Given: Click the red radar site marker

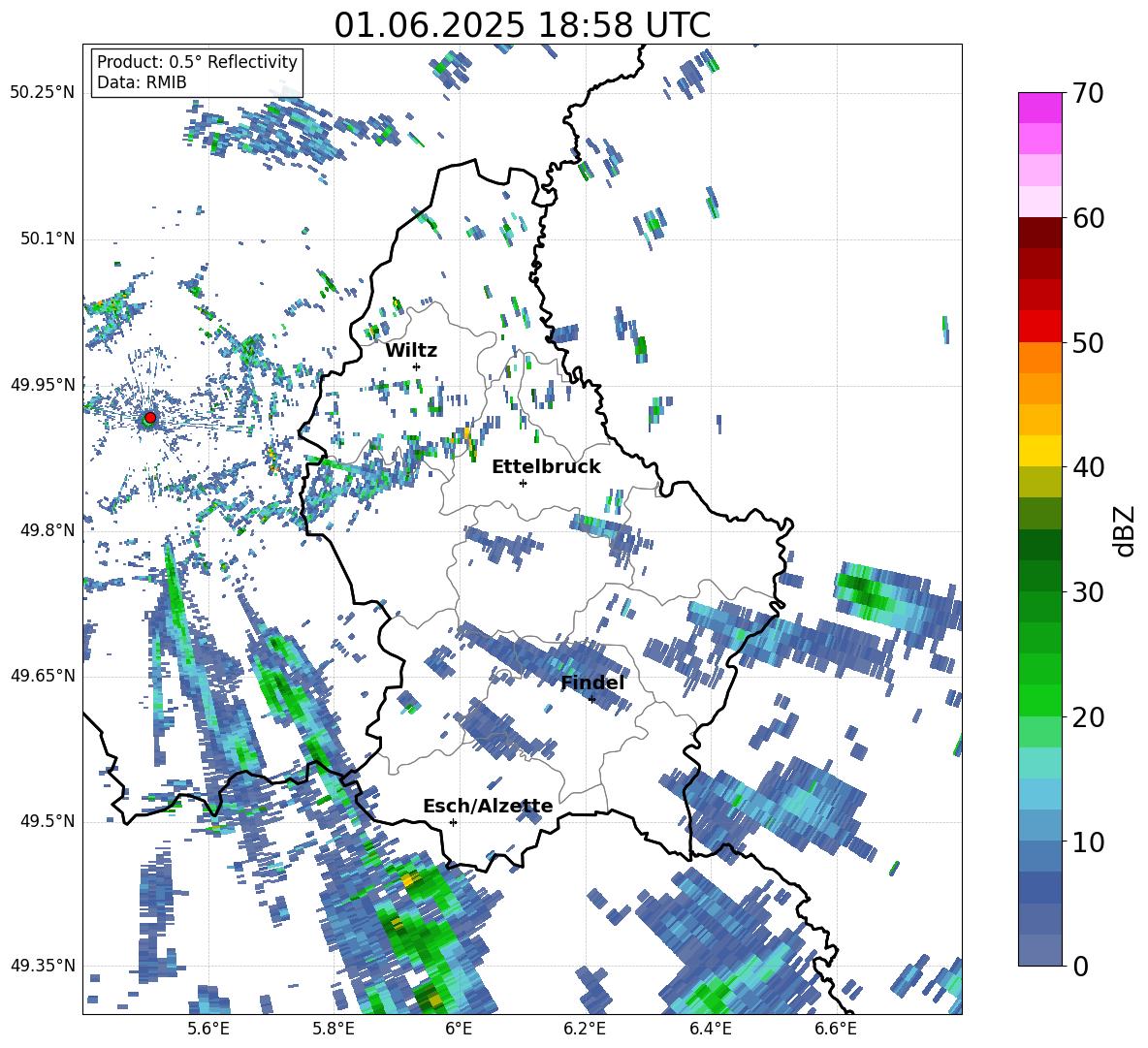Looking at the screenshot, I should [150, 417].
